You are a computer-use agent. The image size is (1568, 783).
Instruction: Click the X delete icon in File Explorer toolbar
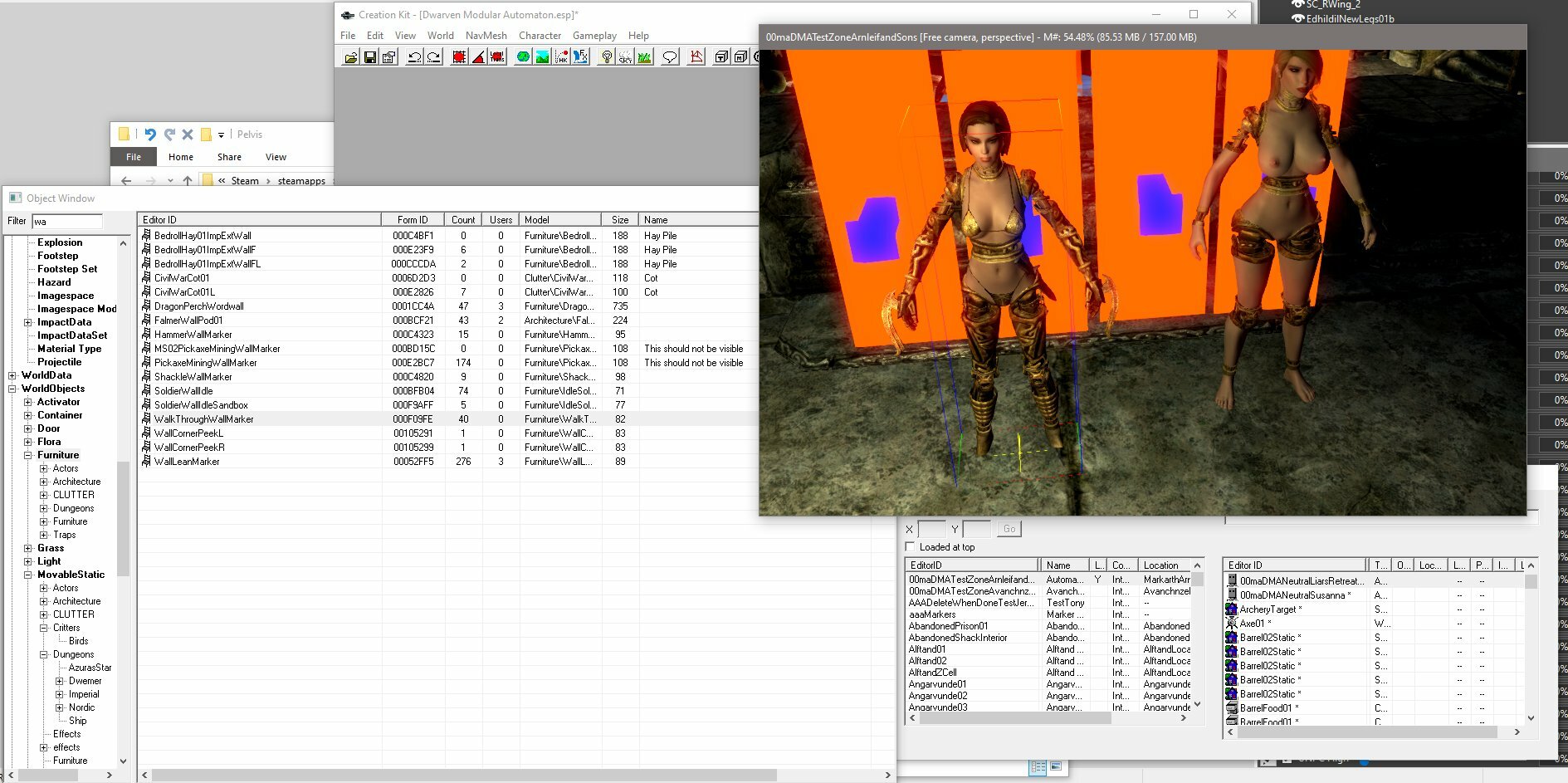point(188,135)
